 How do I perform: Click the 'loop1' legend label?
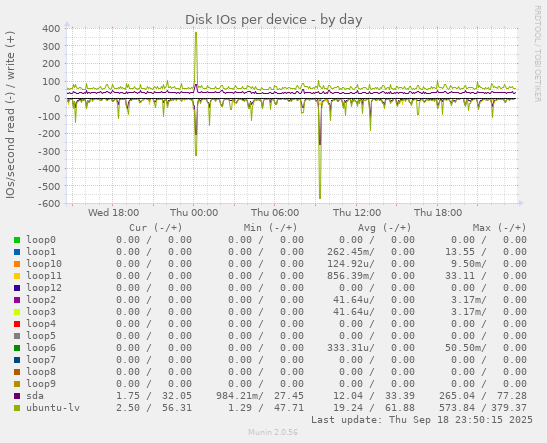pos(41,251)
